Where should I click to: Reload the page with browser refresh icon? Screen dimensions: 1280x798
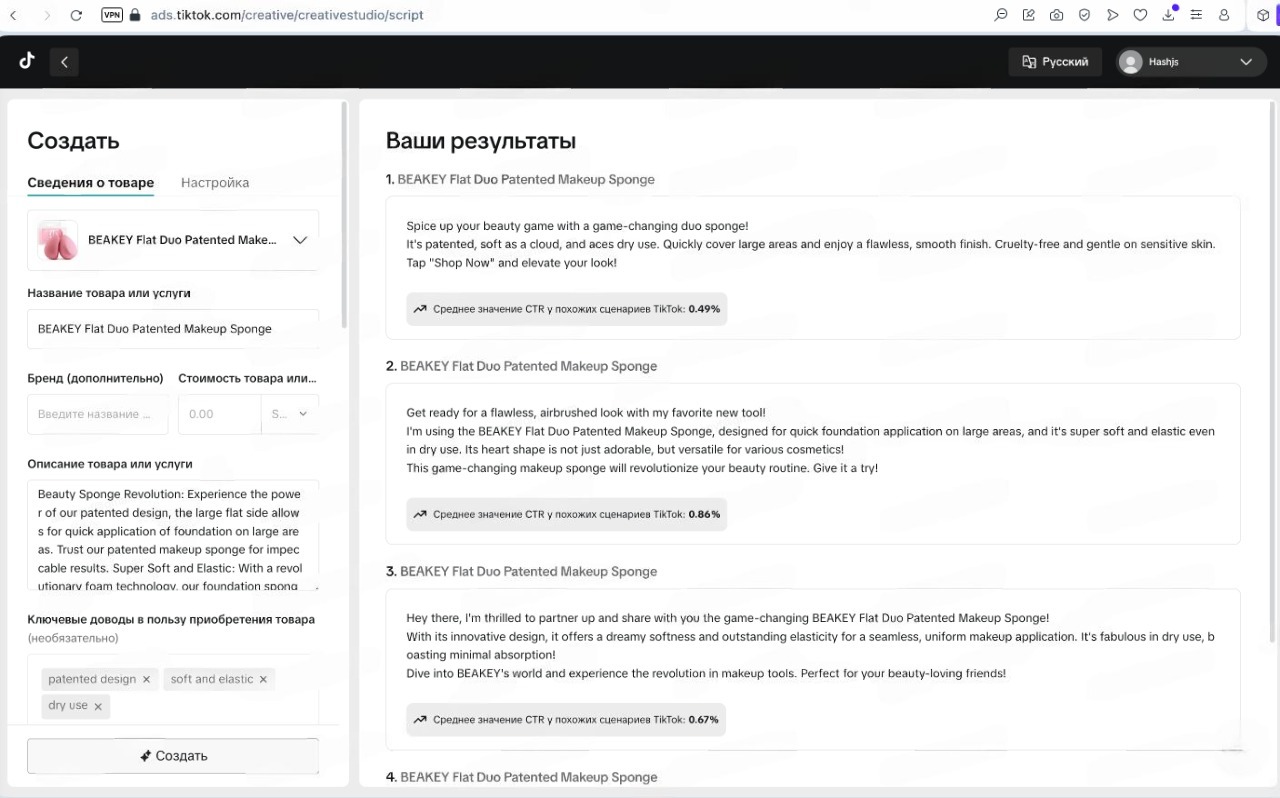pos(77,15)
